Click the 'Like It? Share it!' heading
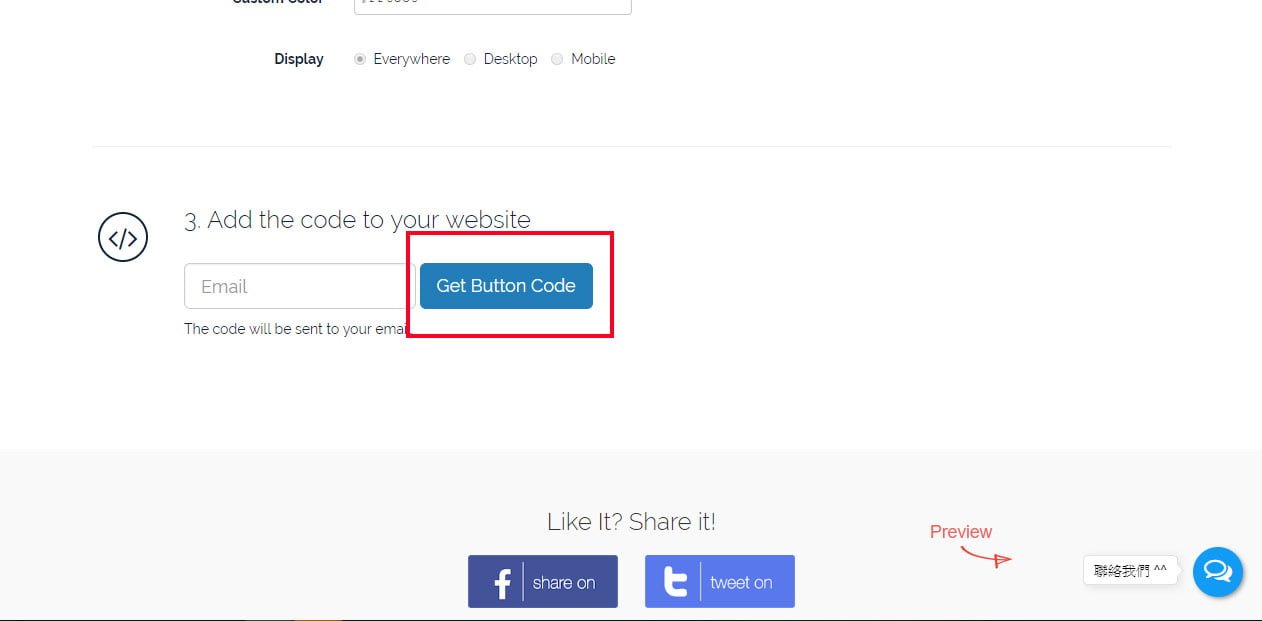This screenshot has width=1262, height=621. 631,521
